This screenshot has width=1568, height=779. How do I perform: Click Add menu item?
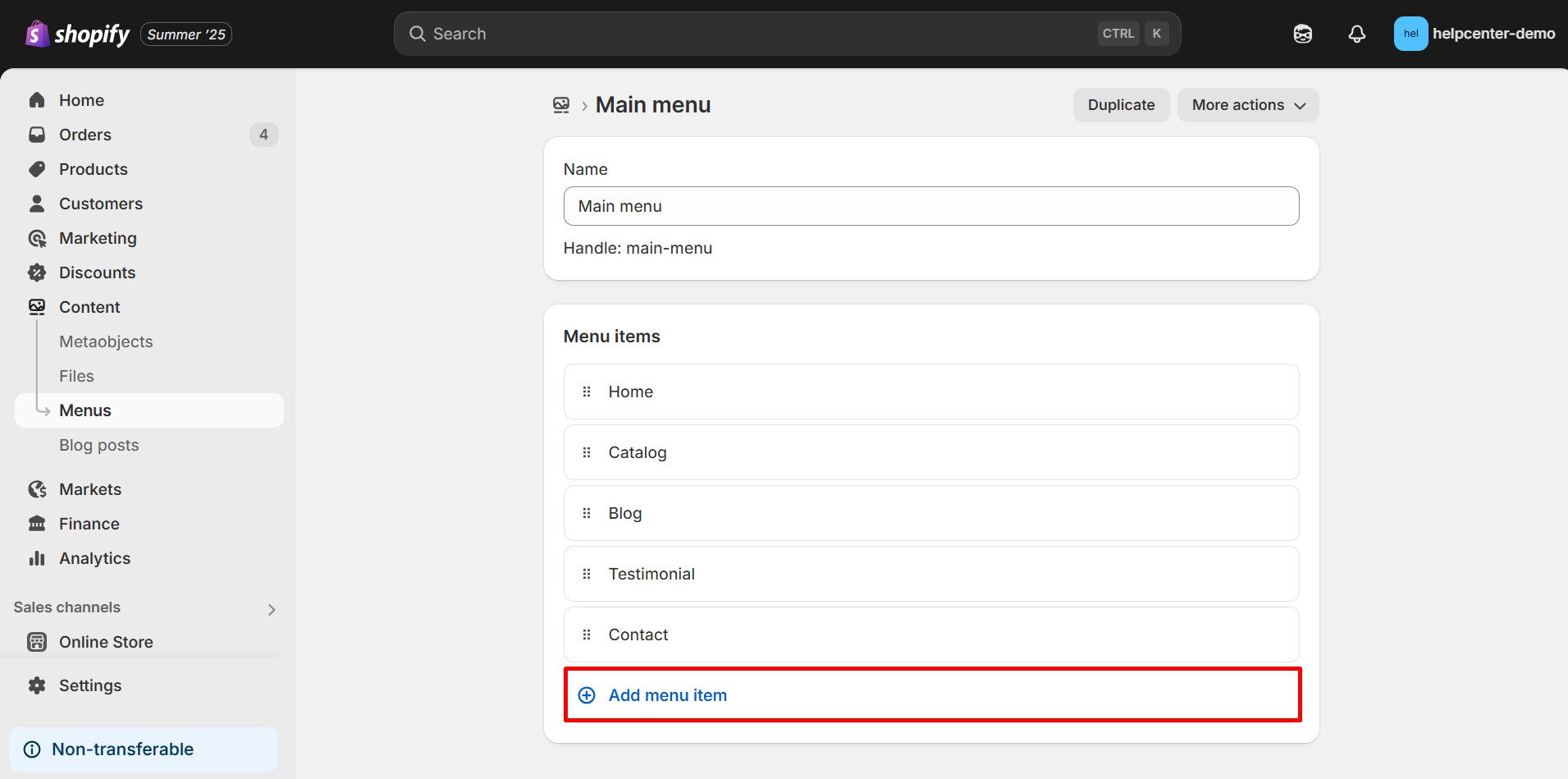click(667, 695)
